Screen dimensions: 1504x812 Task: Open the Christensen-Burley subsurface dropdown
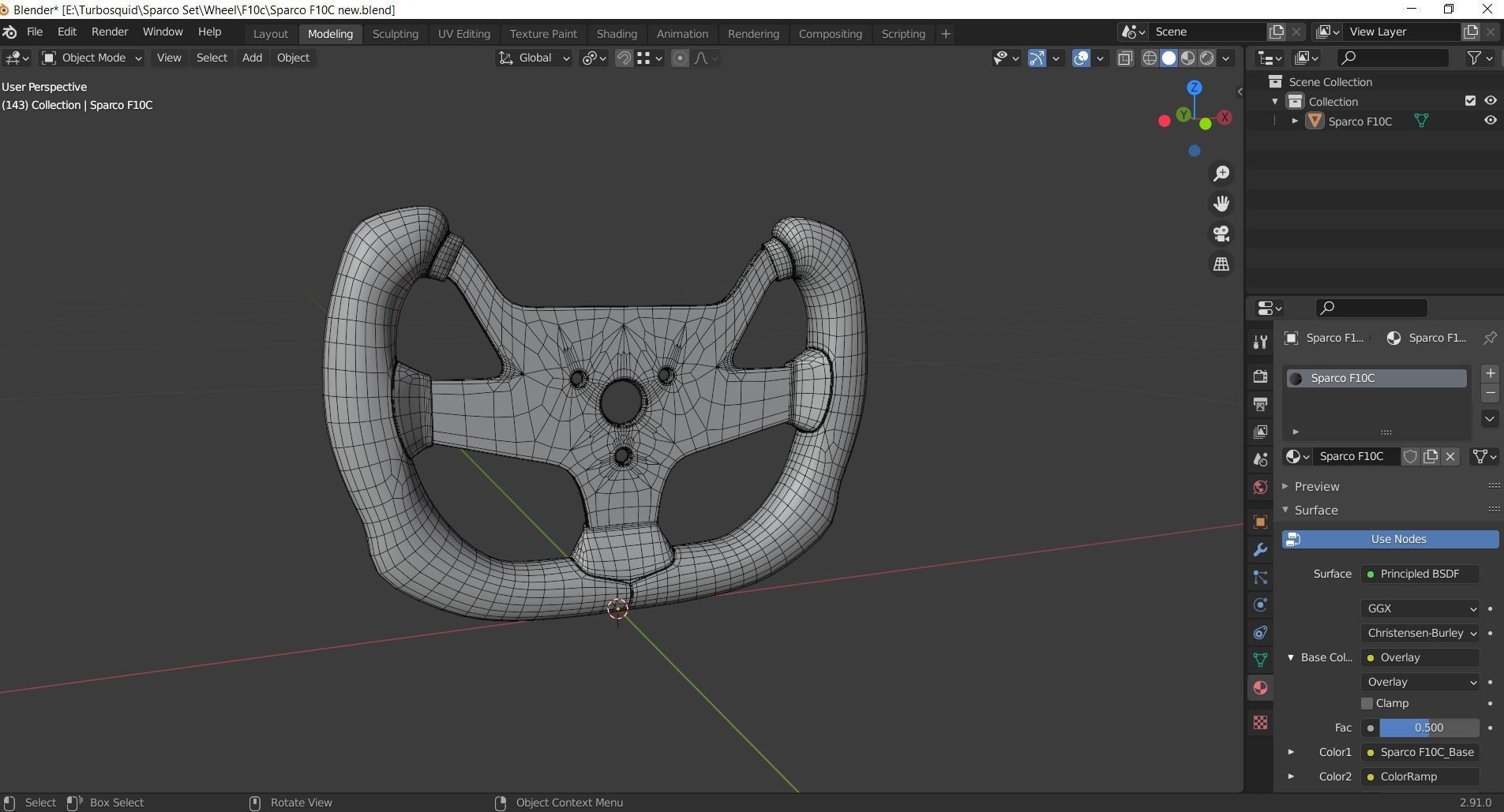[1420, 633]
